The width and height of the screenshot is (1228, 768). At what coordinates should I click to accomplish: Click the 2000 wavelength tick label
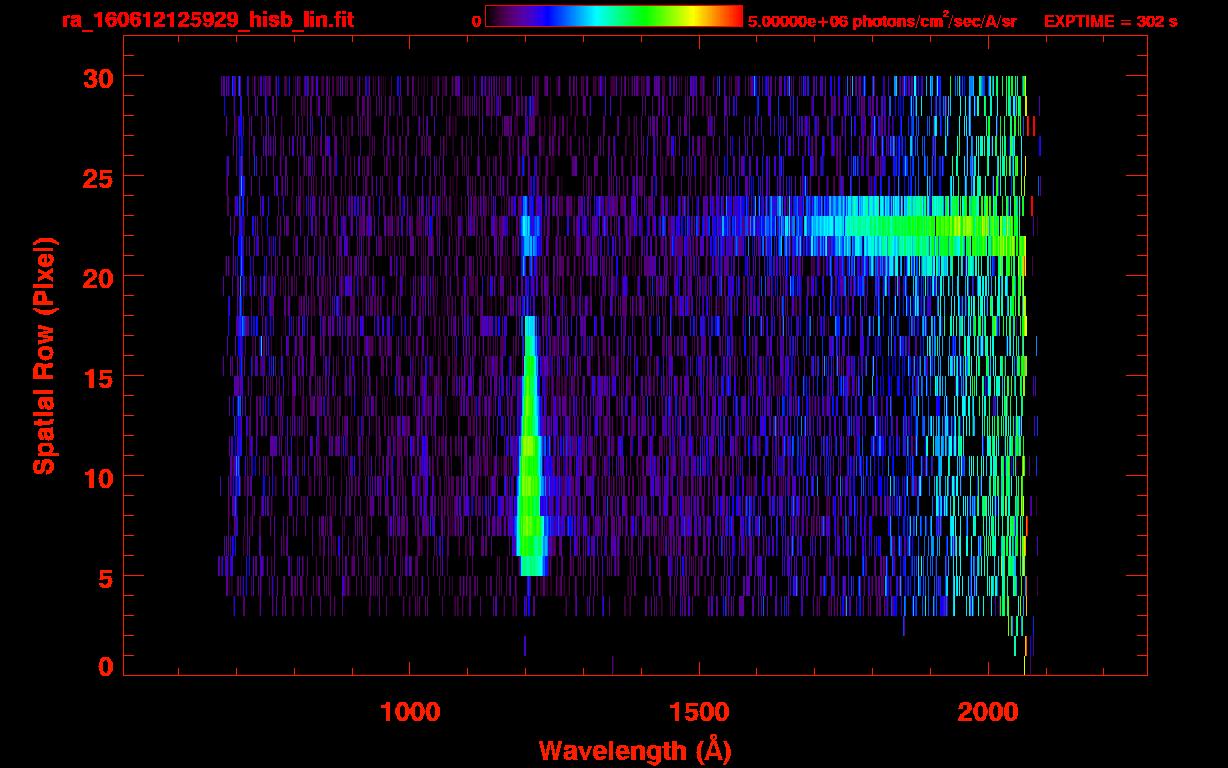tap(986, 712)
